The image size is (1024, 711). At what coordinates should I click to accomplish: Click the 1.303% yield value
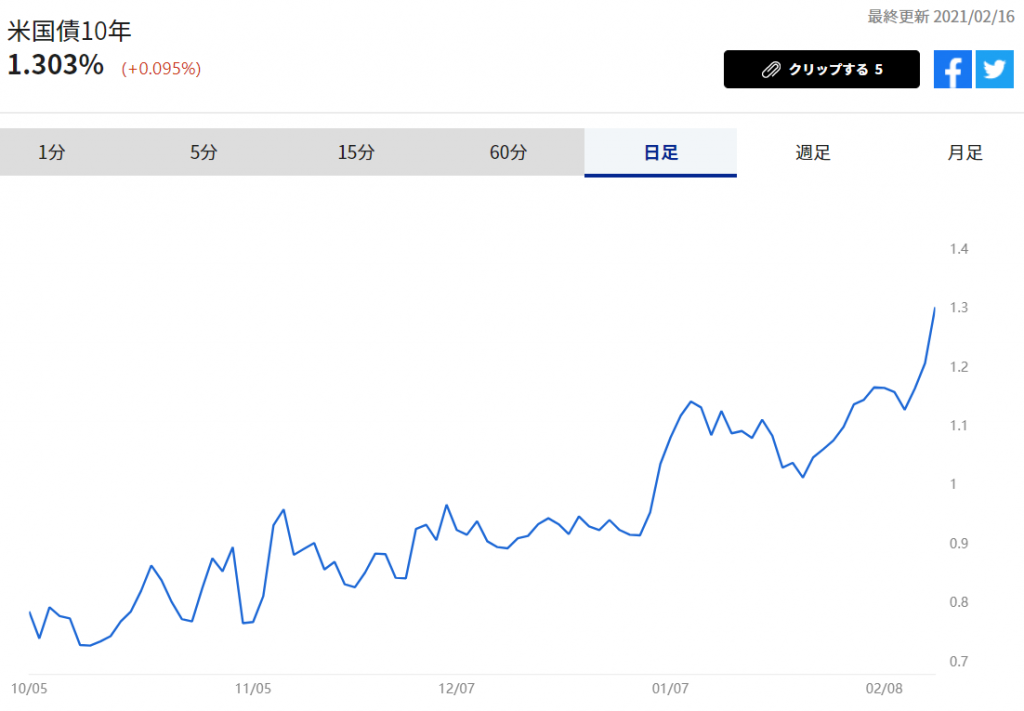tap(56, 66)
